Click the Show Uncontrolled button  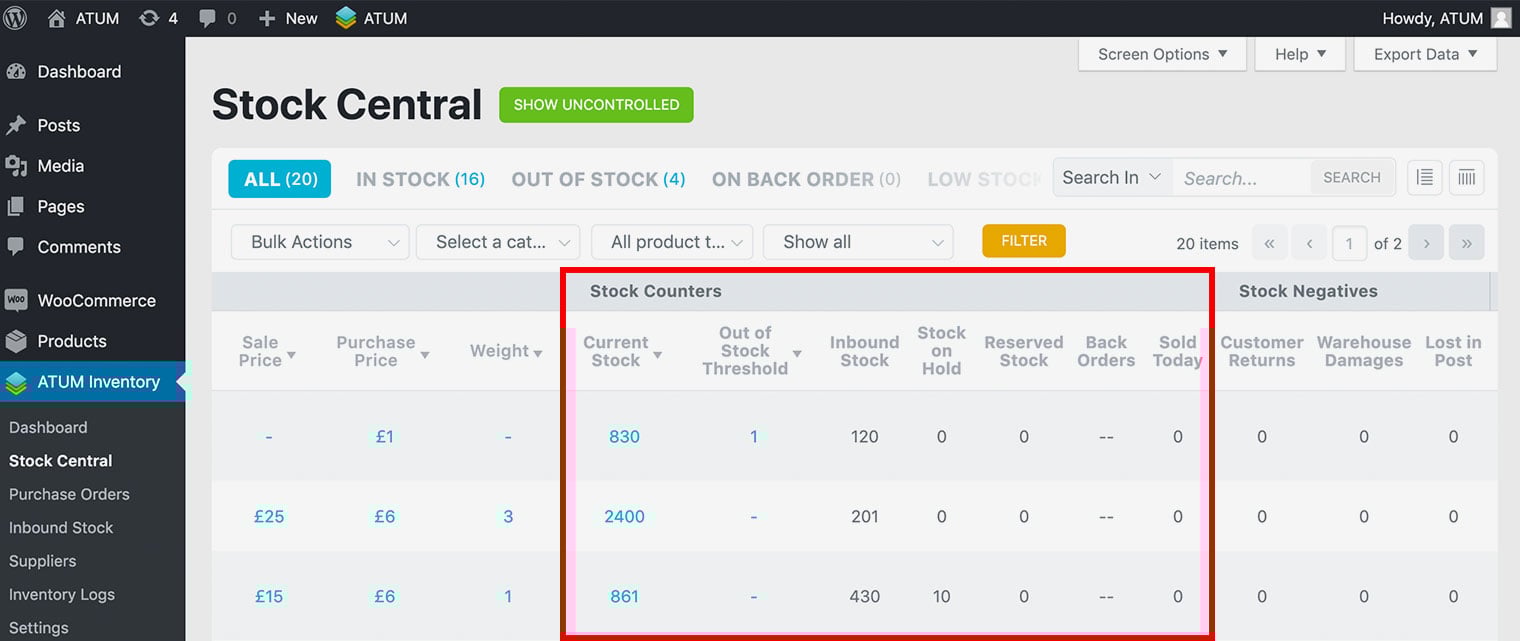pyautogui.click(x=596, y=105)
